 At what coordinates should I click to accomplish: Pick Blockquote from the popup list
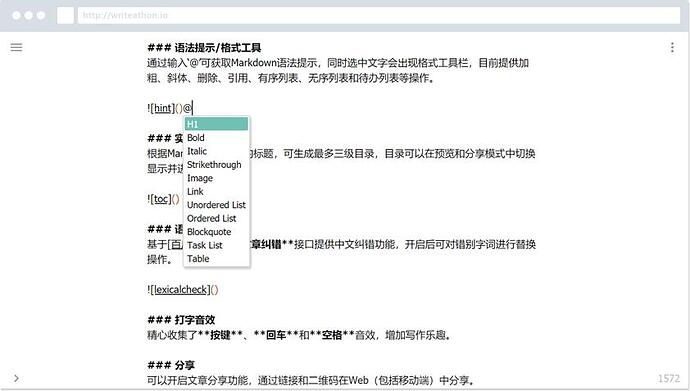[217, 232]
